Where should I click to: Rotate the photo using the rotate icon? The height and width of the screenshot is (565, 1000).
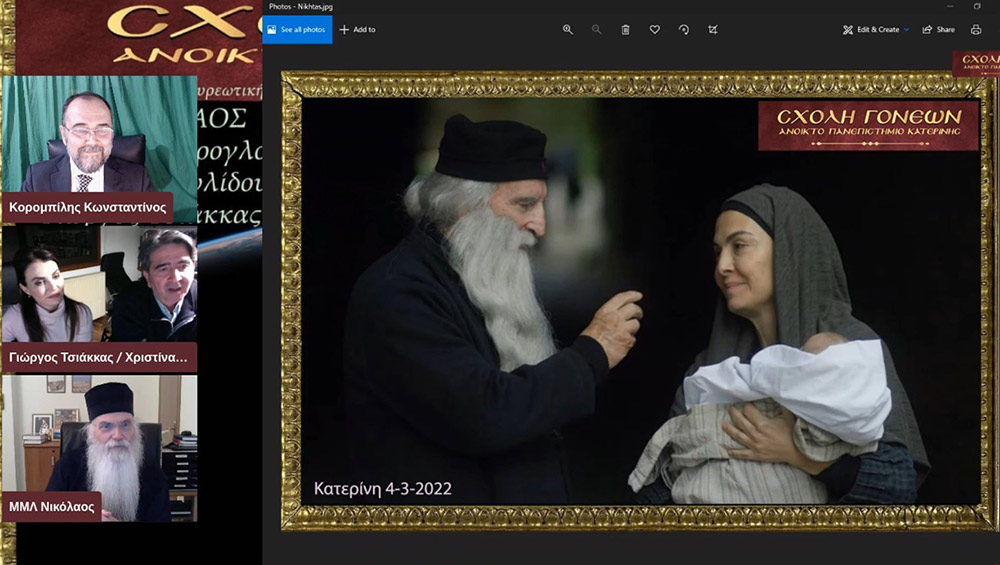tap(684, 29)
